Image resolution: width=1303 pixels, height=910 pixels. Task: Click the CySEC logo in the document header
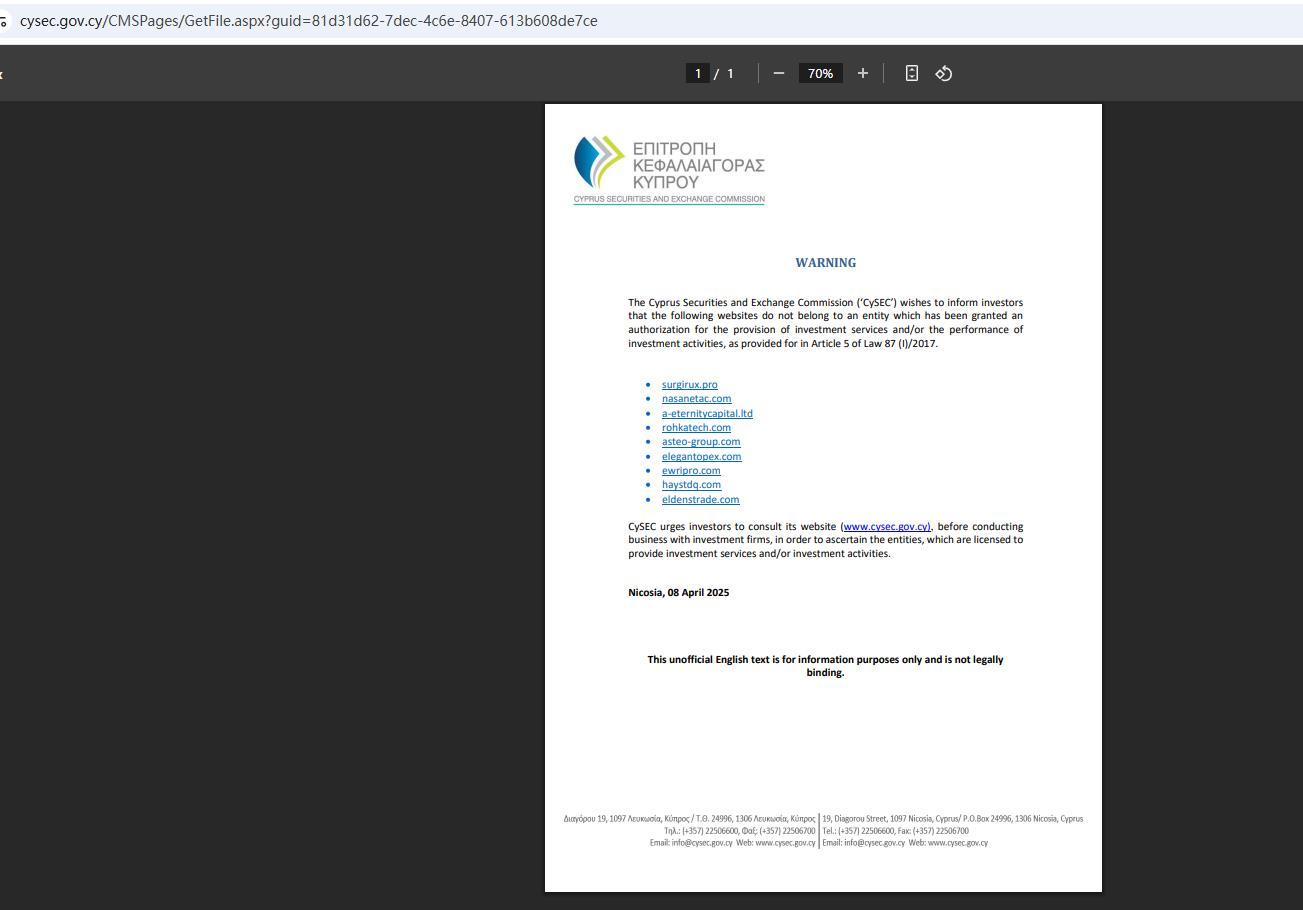tap(669, 169)
